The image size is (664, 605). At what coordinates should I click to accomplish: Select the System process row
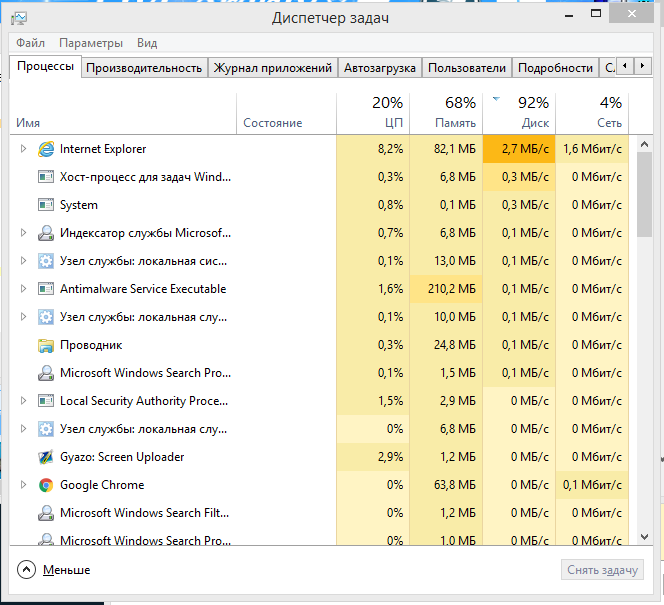pos(319,205)
